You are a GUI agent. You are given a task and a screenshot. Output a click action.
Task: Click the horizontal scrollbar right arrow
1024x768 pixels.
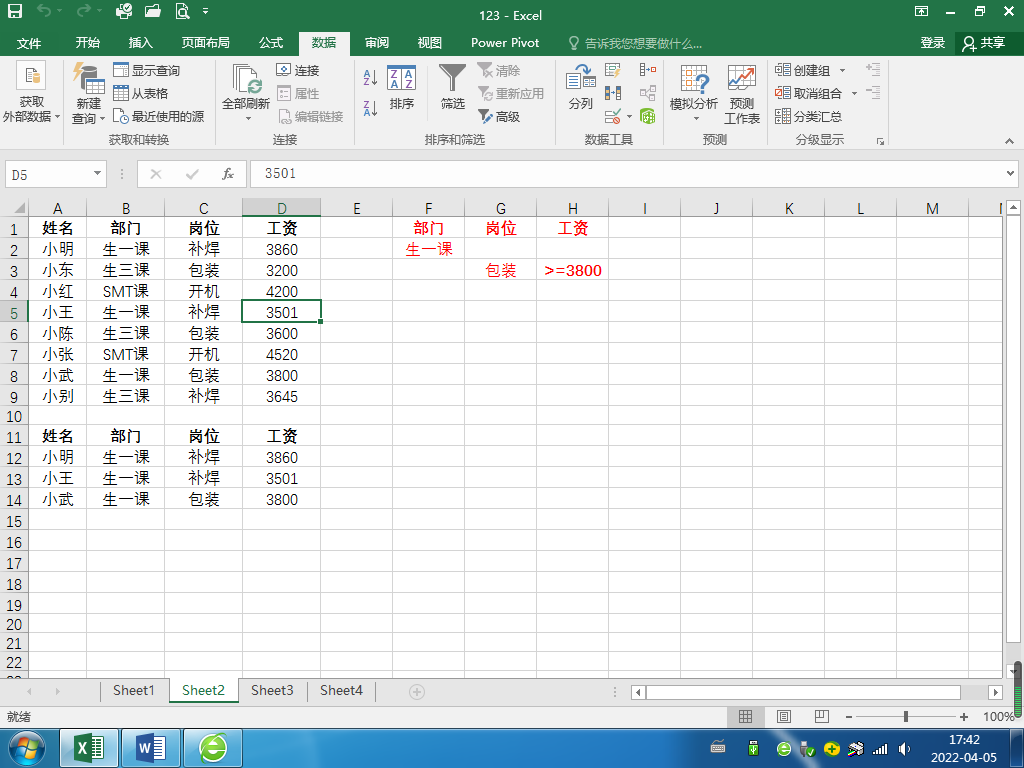995,692
